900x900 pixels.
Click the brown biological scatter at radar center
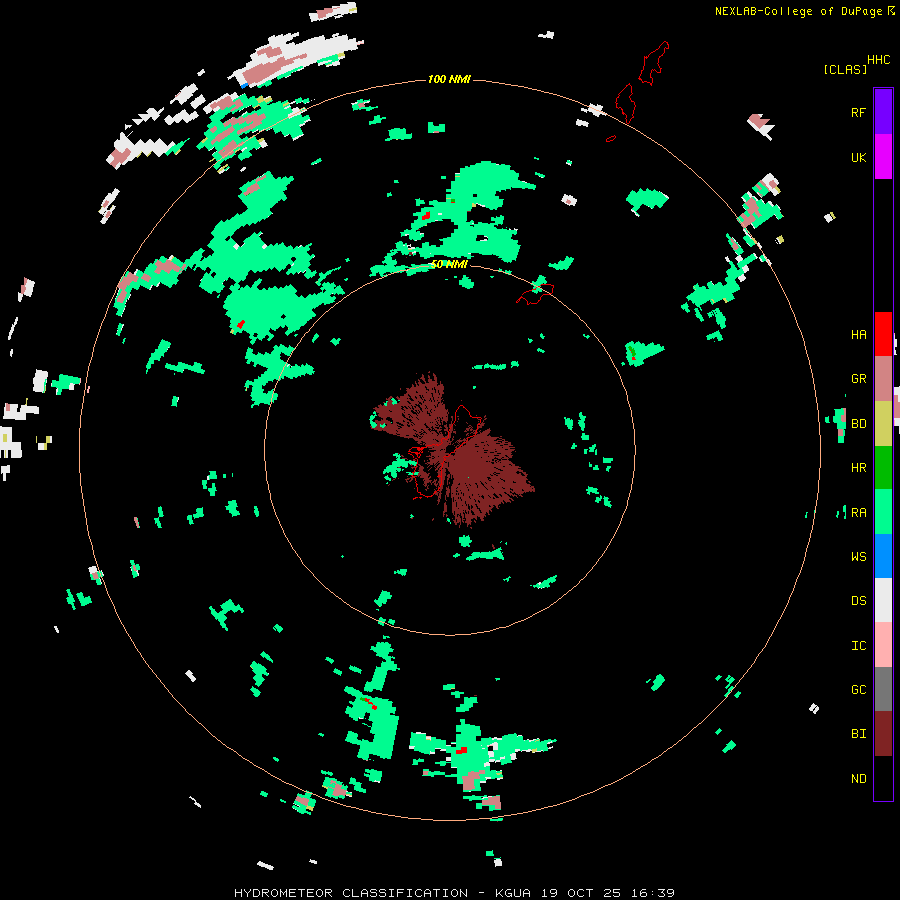coord(453,448)
